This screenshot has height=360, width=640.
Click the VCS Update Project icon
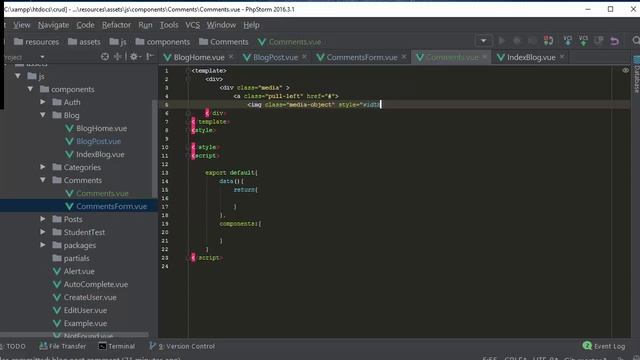click(x=568, y=41)
